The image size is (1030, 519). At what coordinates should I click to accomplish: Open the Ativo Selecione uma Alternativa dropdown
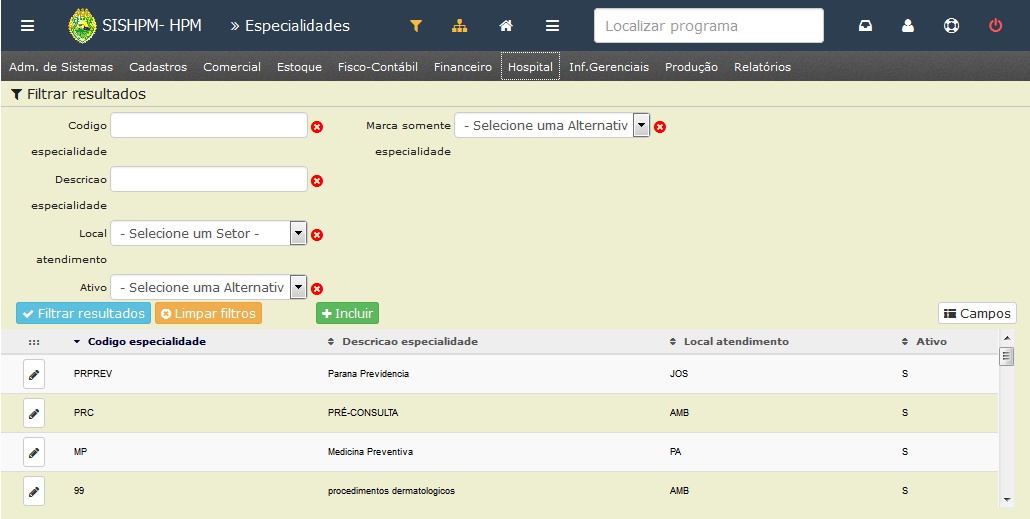click(208, 287)
